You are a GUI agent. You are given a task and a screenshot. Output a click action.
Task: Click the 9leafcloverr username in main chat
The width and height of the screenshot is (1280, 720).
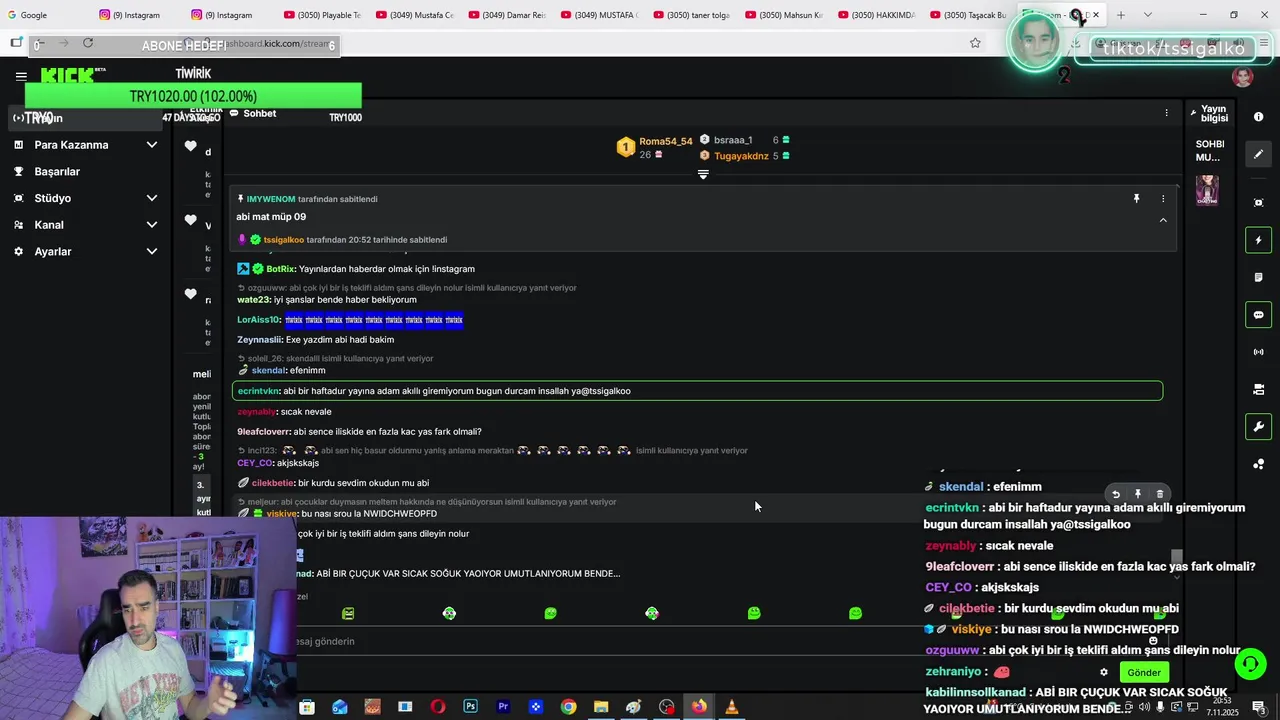pyautogui.click(x=262, y=432)
